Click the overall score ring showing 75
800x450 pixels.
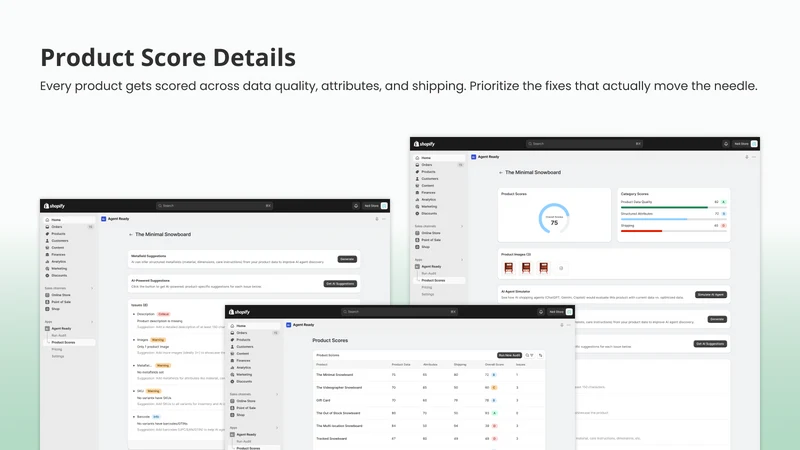(554, 219)
